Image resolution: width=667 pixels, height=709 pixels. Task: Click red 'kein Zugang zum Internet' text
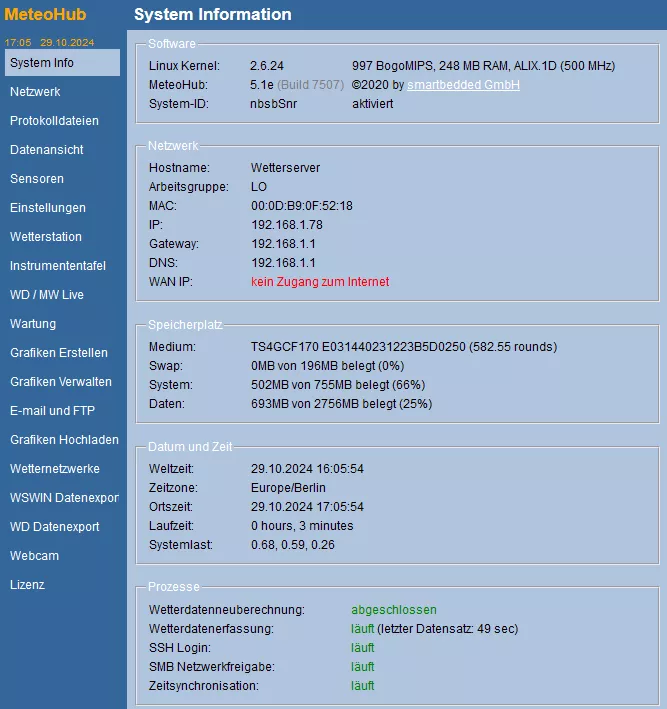click(320, 282)
